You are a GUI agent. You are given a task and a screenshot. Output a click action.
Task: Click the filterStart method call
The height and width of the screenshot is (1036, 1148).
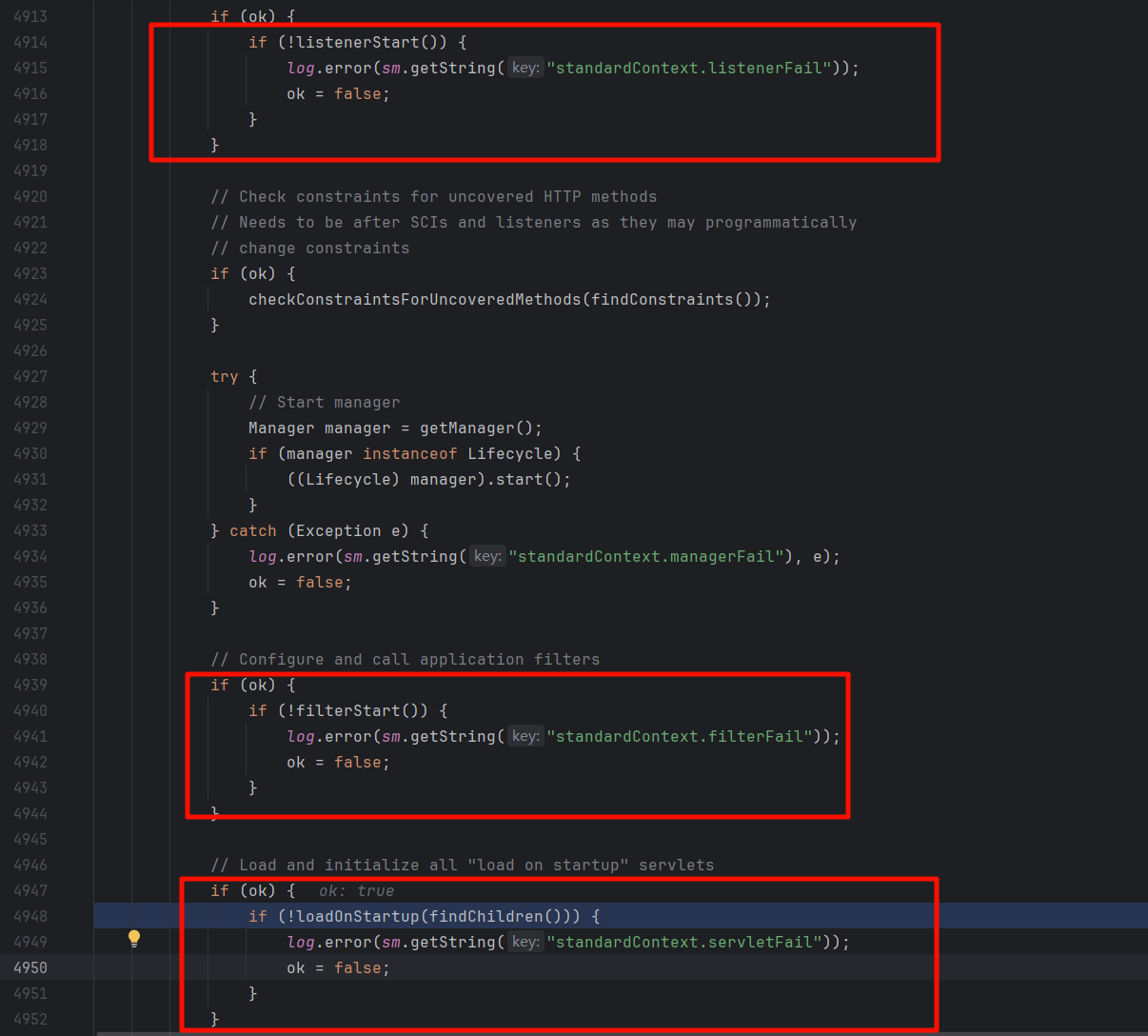[x=347, y=710]
